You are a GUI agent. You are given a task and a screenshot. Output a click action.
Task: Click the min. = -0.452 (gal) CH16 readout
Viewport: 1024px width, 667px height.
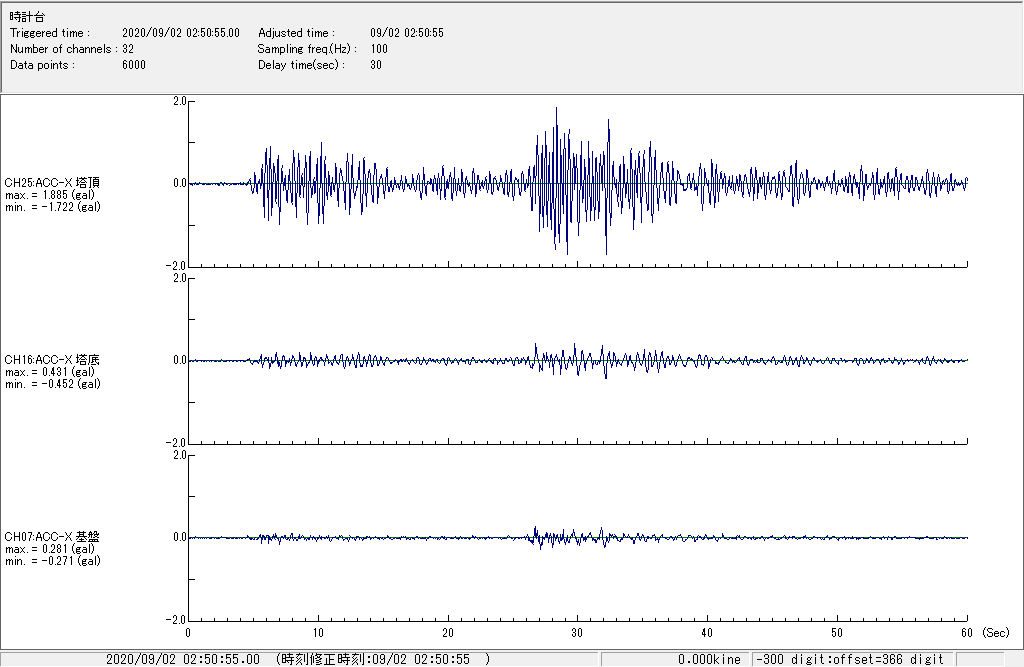point(52,384)
